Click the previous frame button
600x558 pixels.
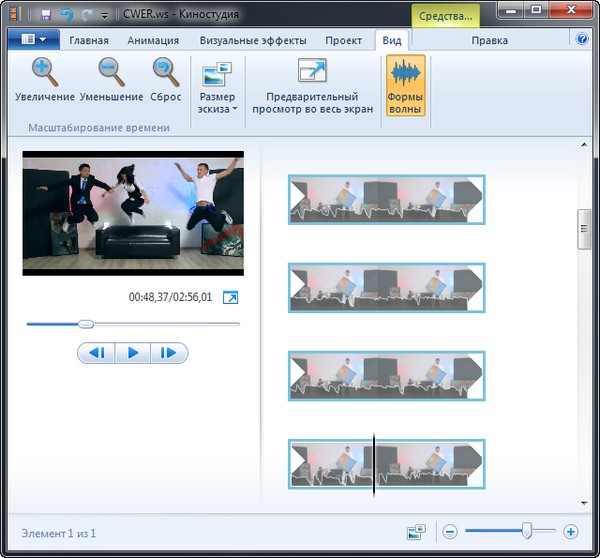96,352
